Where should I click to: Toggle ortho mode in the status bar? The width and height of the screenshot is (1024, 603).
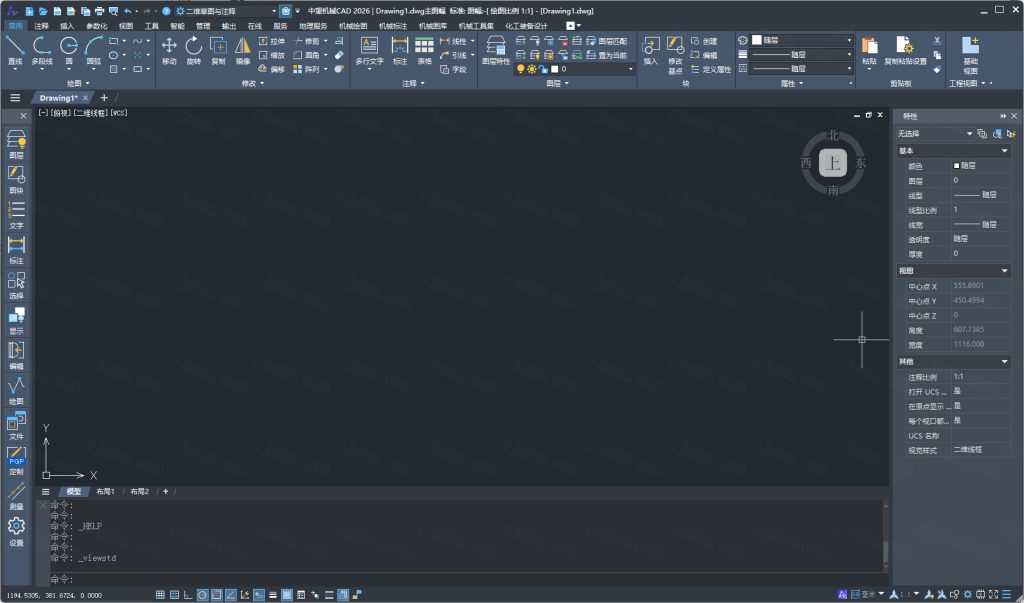(x=188, y=595)
